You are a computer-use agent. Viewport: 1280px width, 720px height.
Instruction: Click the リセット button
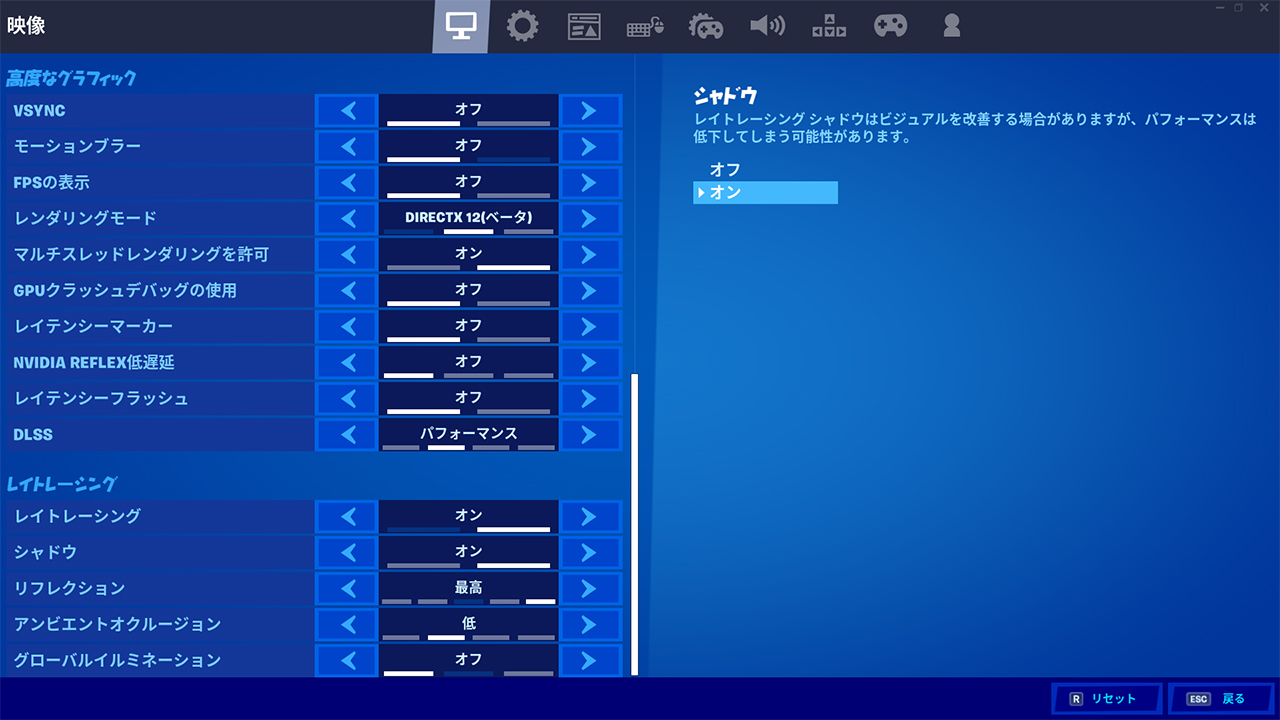coord(1106,699)
